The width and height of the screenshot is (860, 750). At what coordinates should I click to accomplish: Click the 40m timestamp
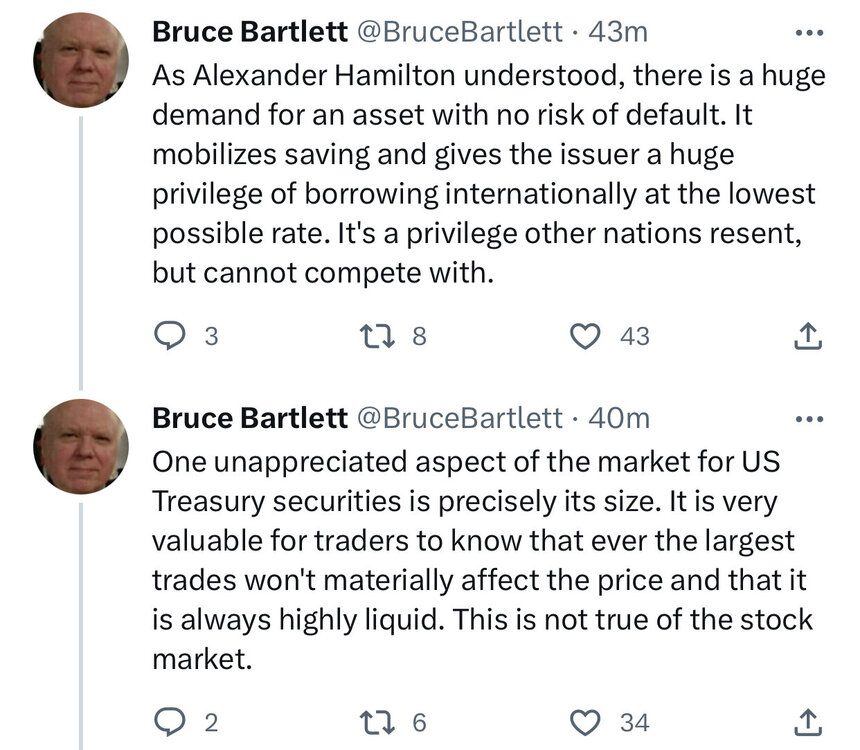[x=620, y=417]
